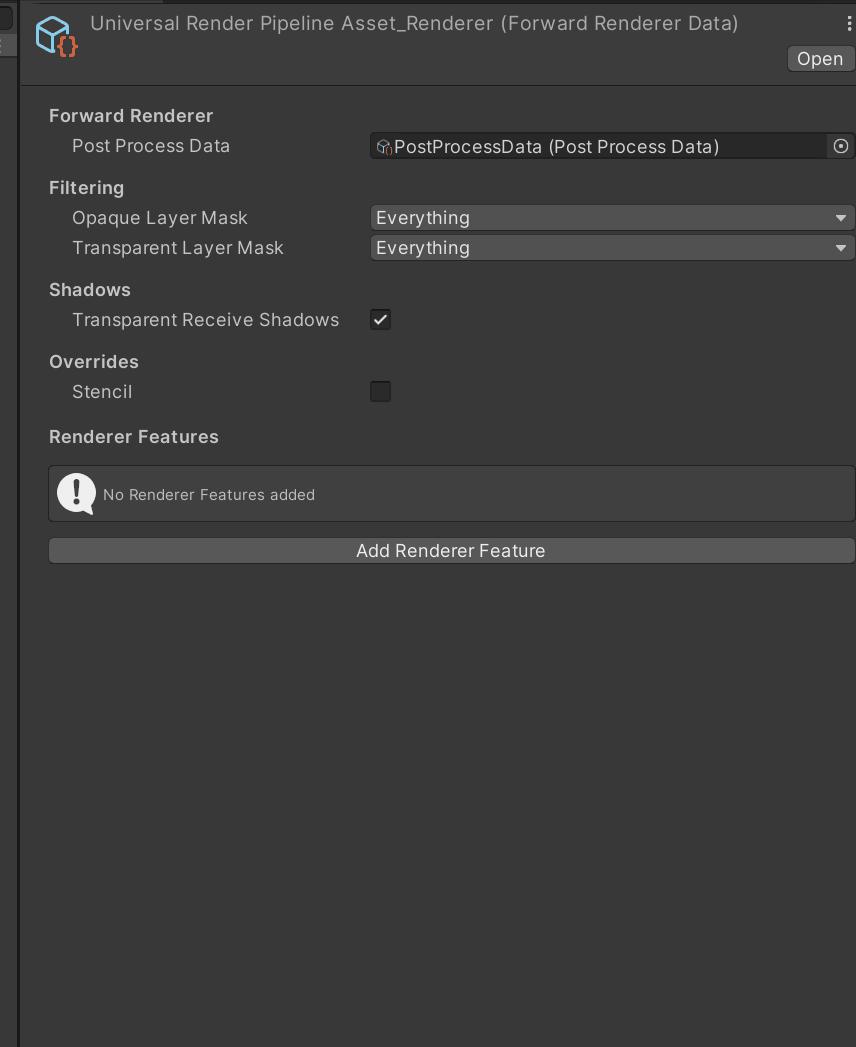This screenshot has height=1047, width=856.
Task: Click the Forward Renderer section header
Action: tap(131, 116)
